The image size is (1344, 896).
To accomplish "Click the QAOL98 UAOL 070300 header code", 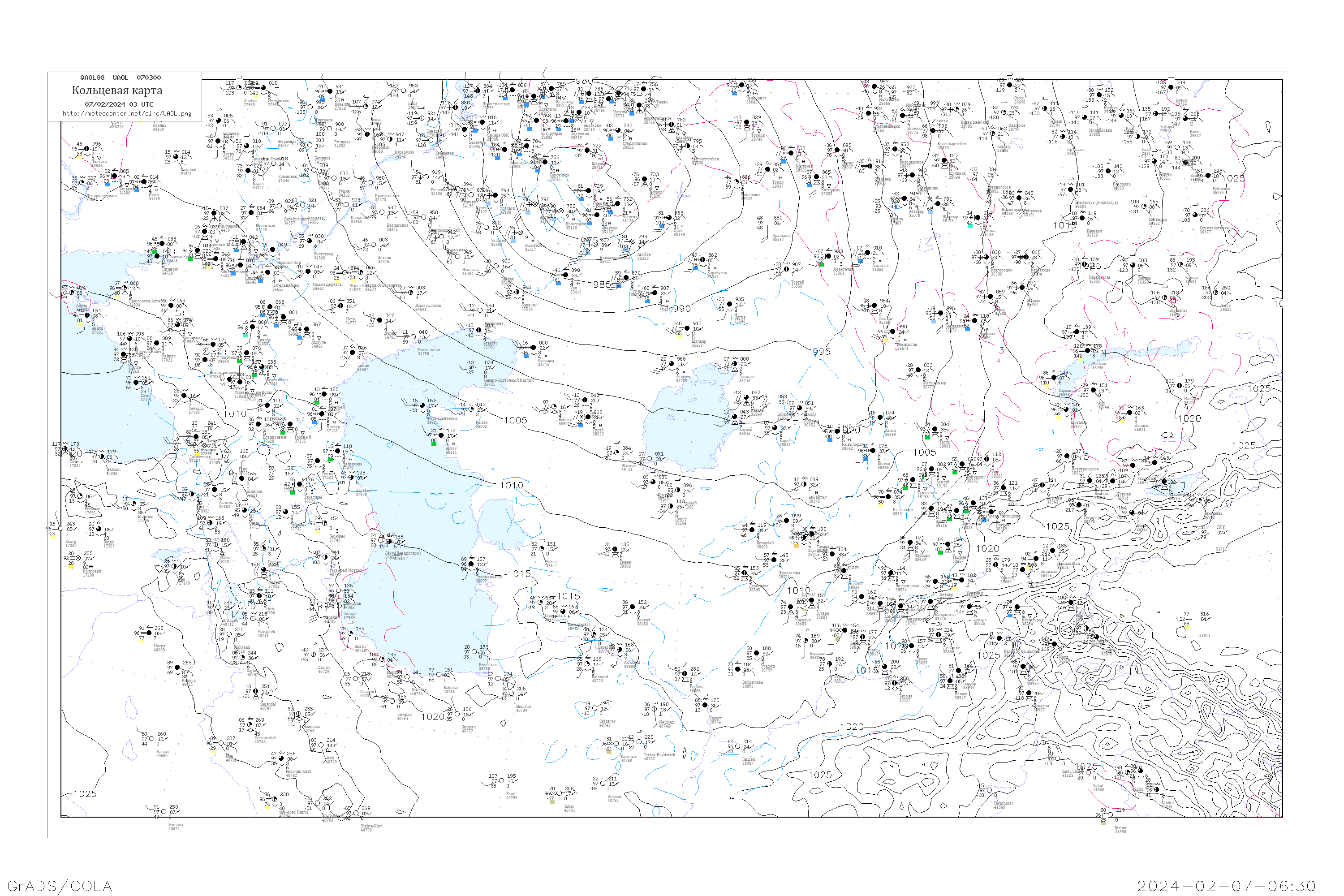I will (x=121, y=78).
